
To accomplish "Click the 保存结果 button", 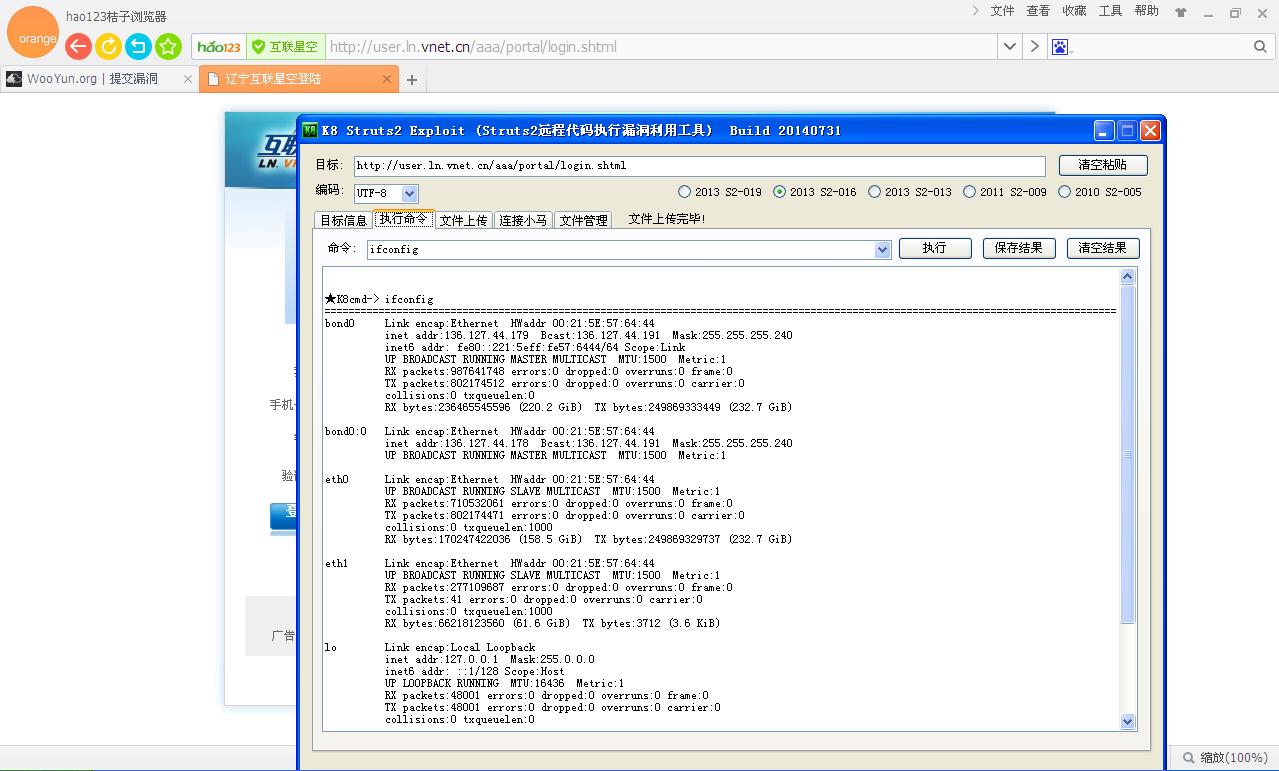I will point(1019,248).
